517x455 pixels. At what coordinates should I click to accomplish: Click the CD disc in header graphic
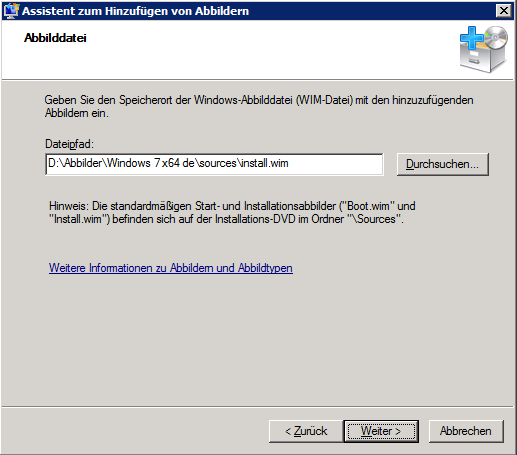click(496, 37)
